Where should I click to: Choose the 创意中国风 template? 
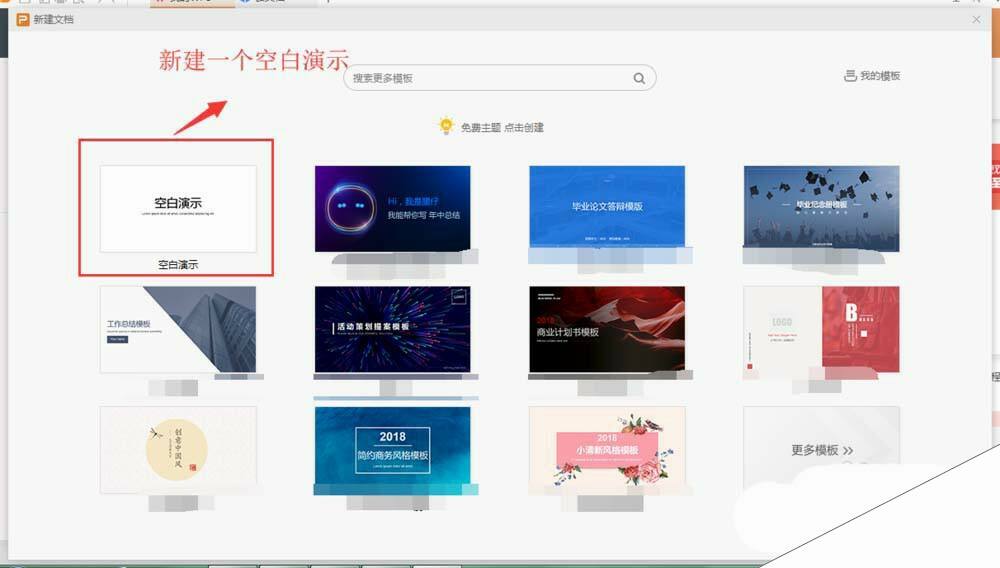pyautogui.click(x=178, y=449)
